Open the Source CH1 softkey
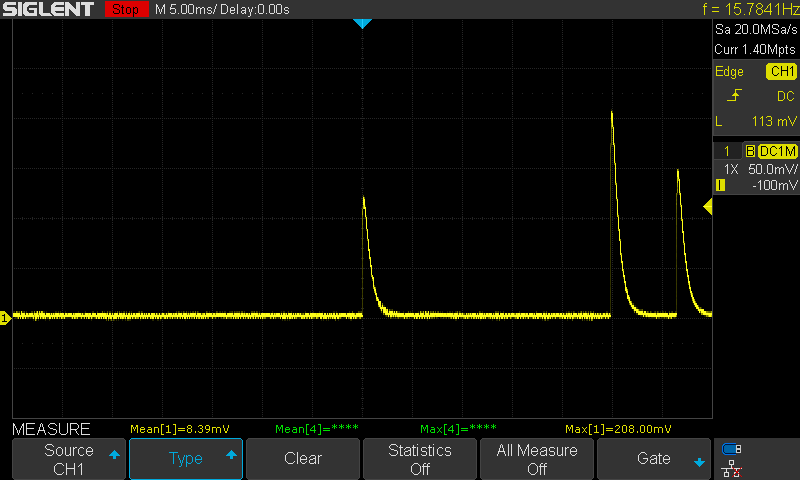This screenshot has width=800, height=480. click(69, 459)
